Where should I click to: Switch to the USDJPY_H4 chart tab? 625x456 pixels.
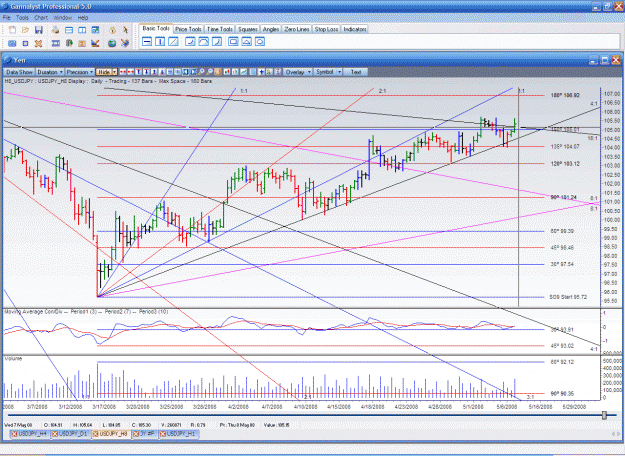[29, 434]
